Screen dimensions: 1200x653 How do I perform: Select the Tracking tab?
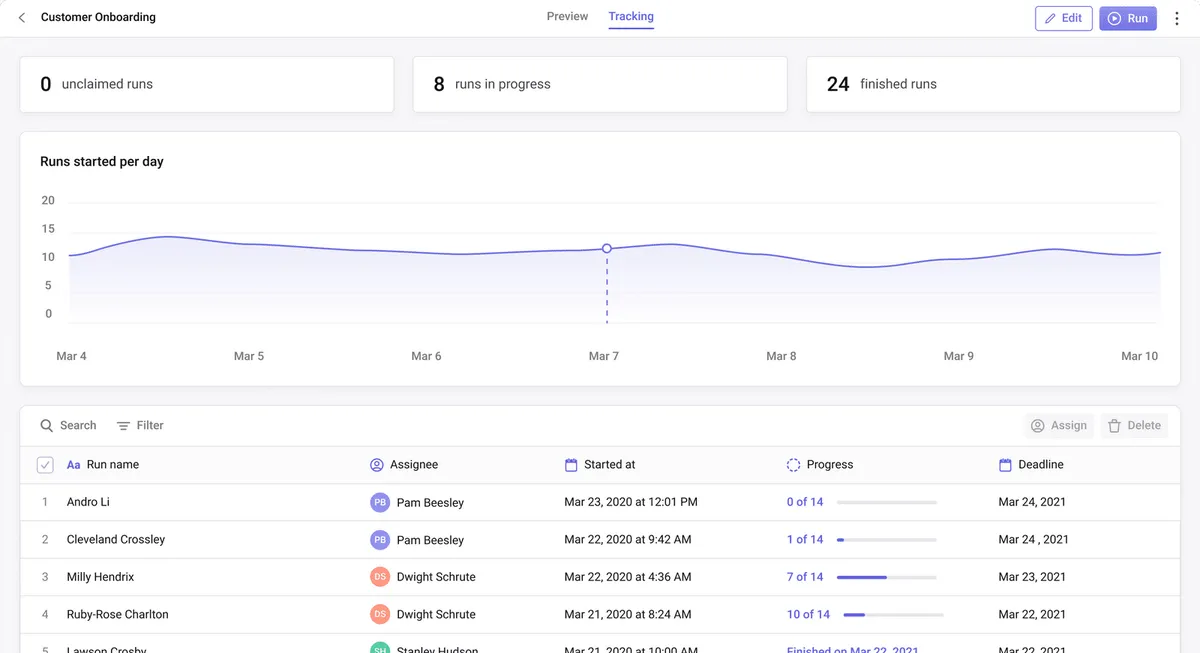pos(631,17)
